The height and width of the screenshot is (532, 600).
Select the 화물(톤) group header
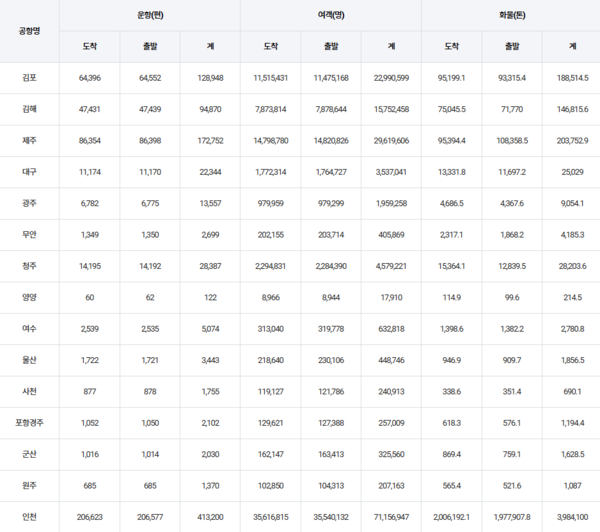tap(512, 15)
